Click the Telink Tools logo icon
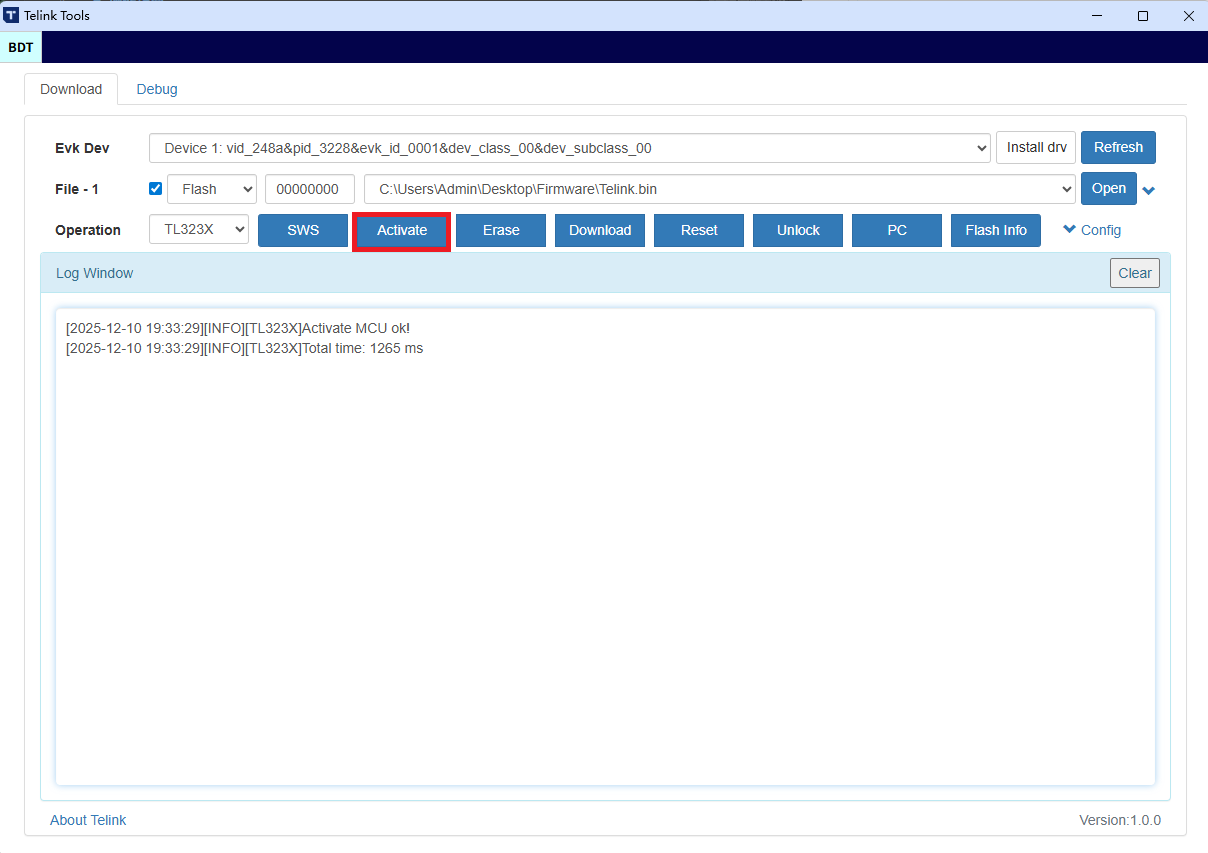Image resolution: width=1208 pixels, height=853 pixels. [12, 15]
